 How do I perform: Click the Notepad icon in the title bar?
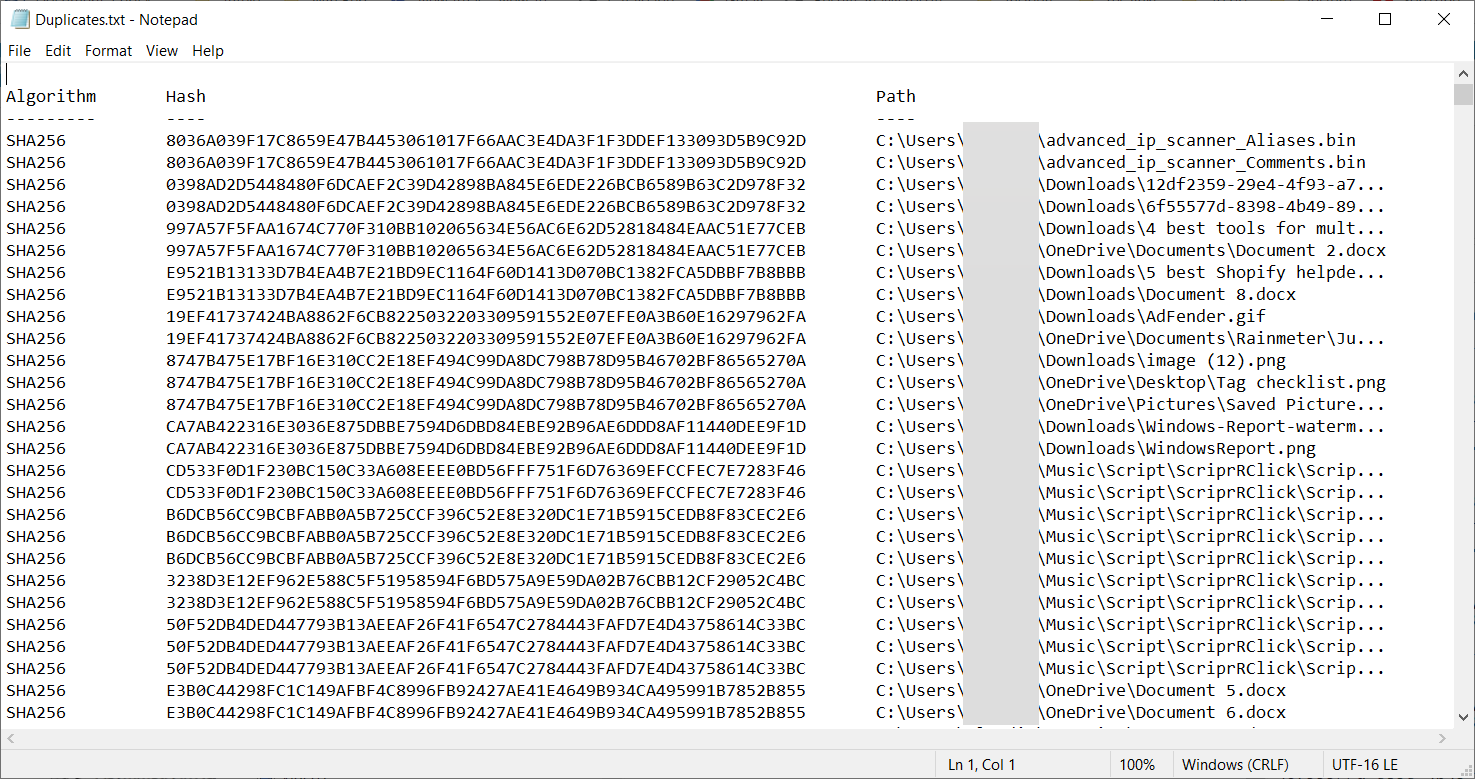click(20, 20)
